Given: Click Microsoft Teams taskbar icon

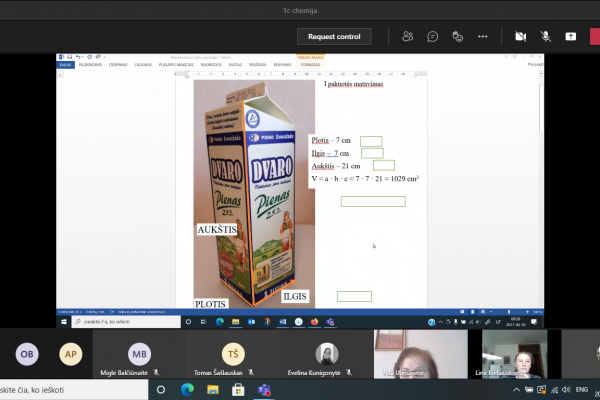Looking at the screenshot, I should tap(264, 390).
